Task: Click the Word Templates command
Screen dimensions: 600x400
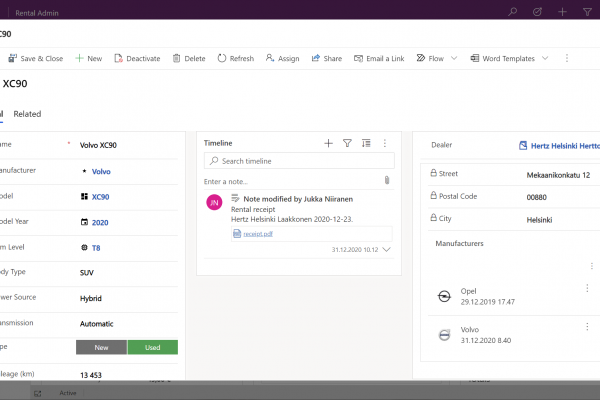Action: [502, 58]
